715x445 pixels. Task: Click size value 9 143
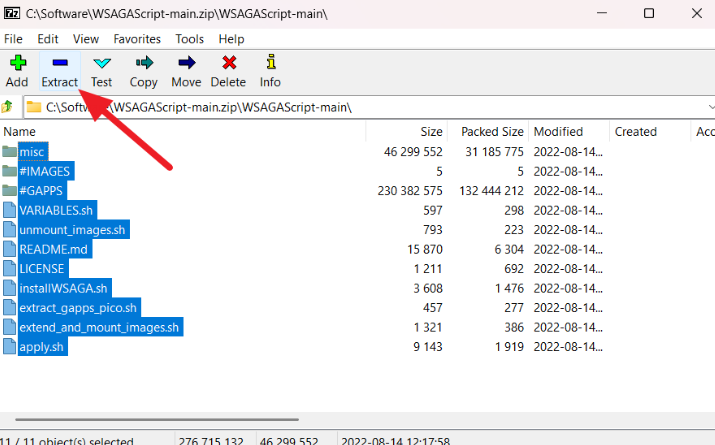(427, 347)
